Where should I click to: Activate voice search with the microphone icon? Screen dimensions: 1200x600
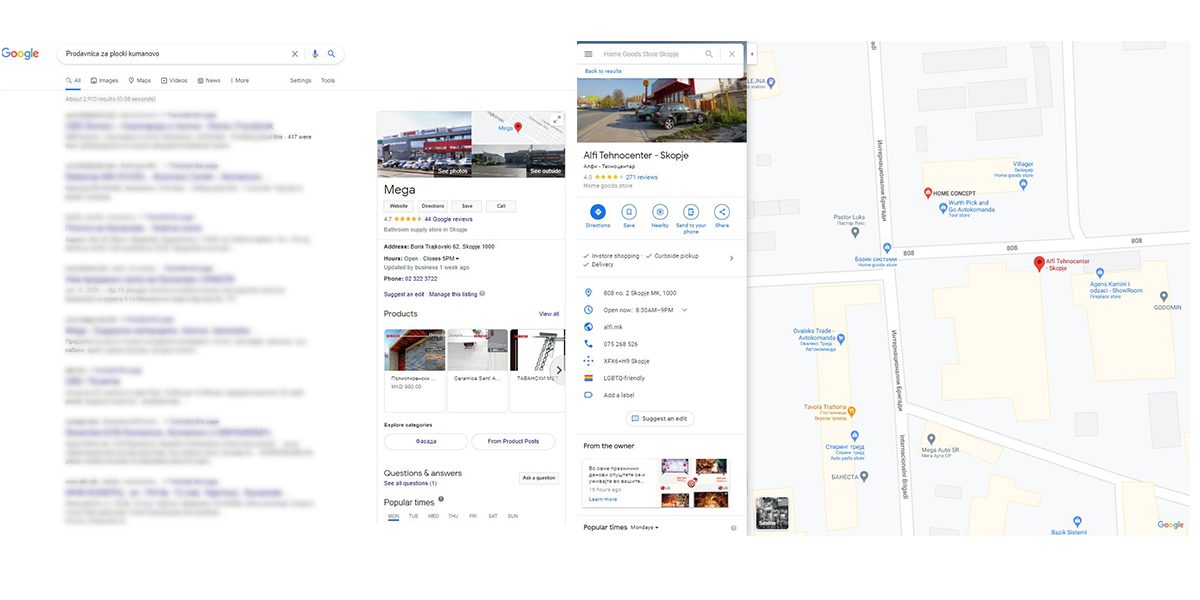[313, 53]
